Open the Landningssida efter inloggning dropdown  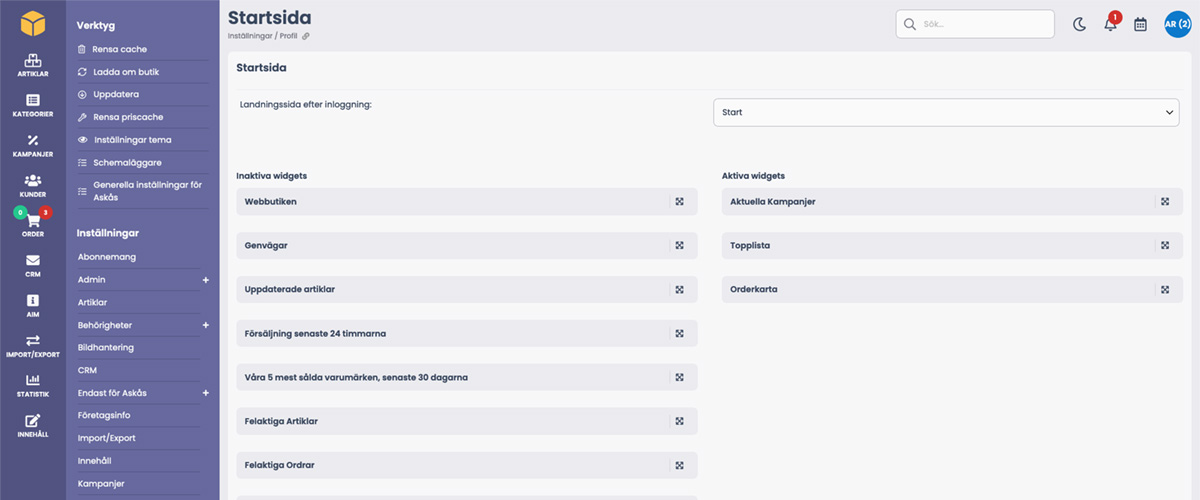click(x=946, y=112)
